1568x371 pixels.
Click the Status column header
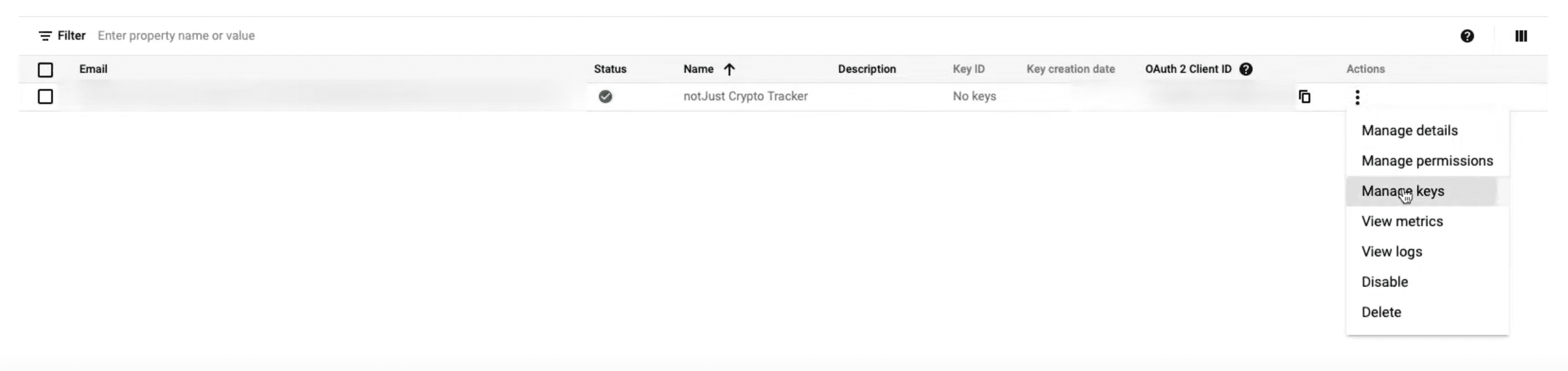pos(610,69)
